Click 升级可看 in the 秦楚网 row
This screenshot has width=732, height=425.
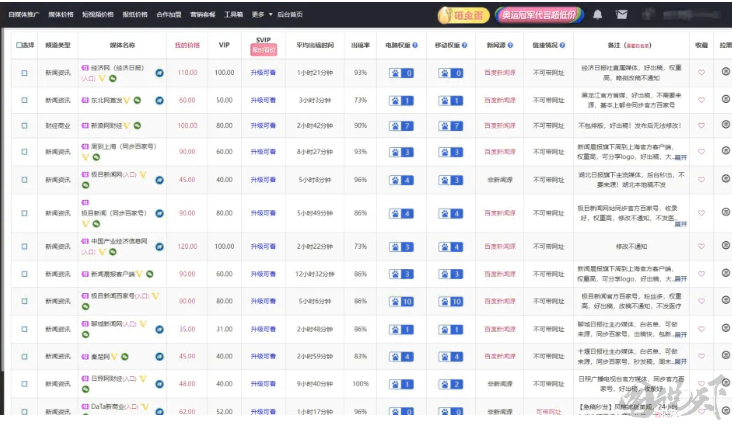pyautogui.click(x=263, y=356)
